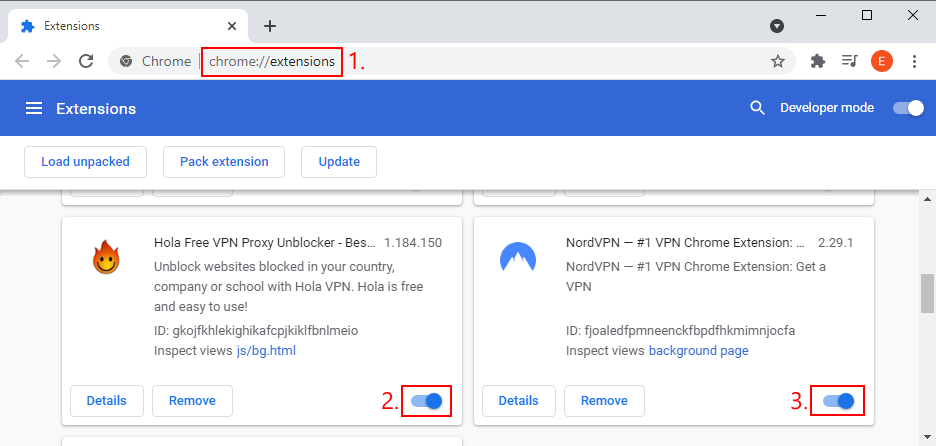Disable the NordVPN extension toggle
The image size is (936, 446).
pos(838,401)
